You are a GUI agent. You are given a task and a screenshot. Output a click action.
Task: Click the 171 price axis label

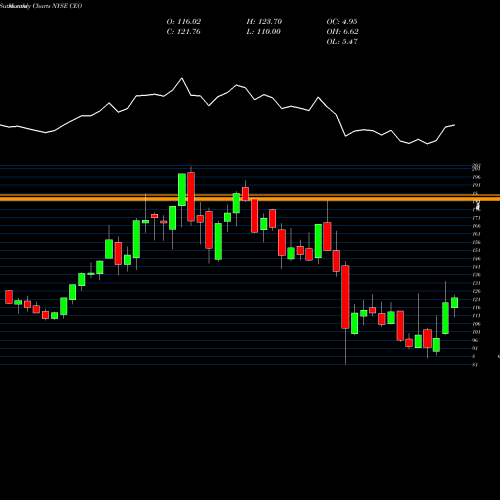476,218
